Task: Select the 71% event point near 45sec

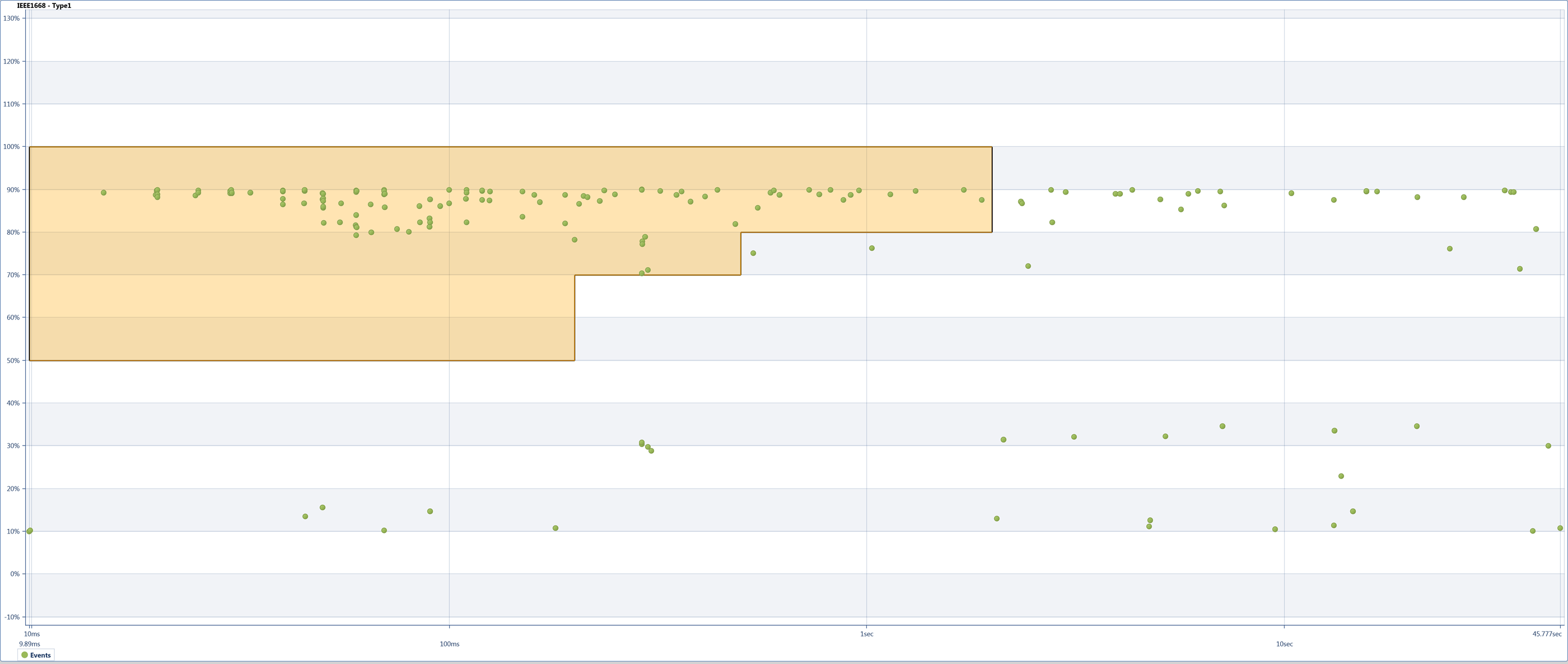Action: tap(1520, 268)
